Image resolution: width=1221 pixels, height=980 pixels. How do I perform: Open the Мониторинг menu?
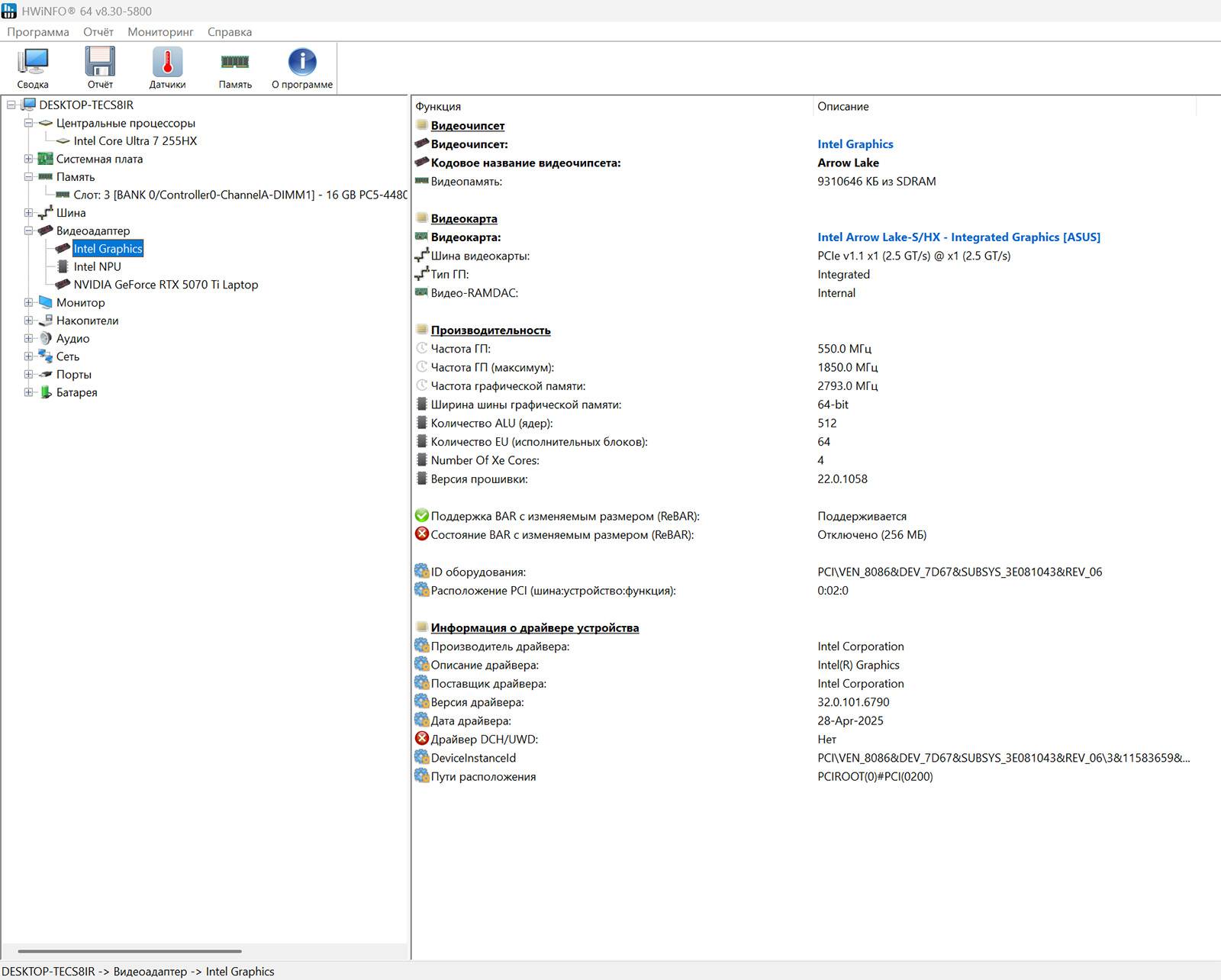pos(160,32)
